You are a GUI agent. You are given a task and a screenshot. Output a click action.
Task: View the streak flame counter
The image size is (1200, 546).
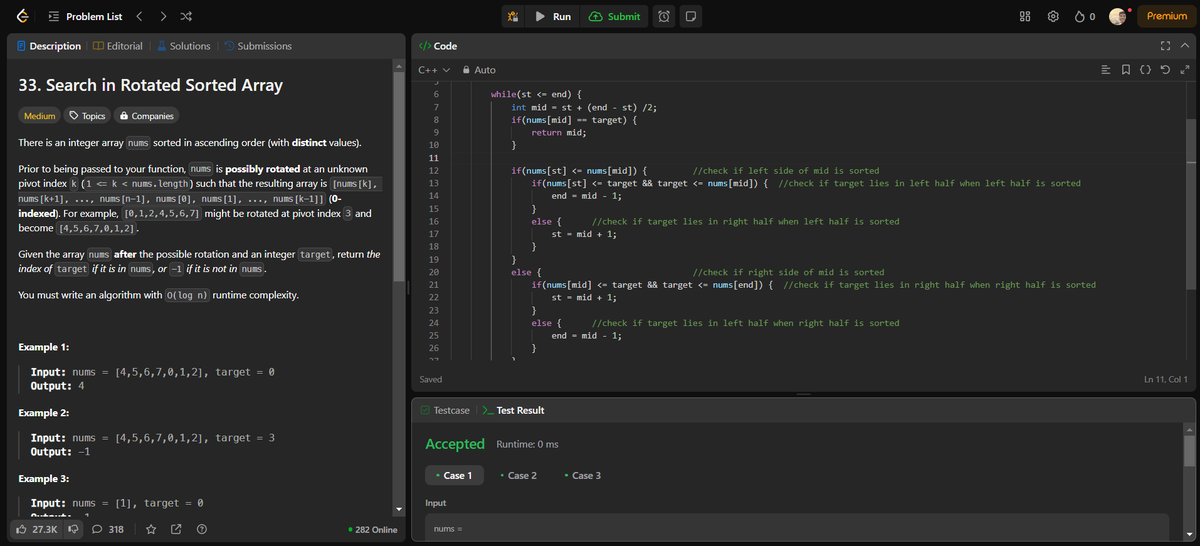click(1085, 16)
